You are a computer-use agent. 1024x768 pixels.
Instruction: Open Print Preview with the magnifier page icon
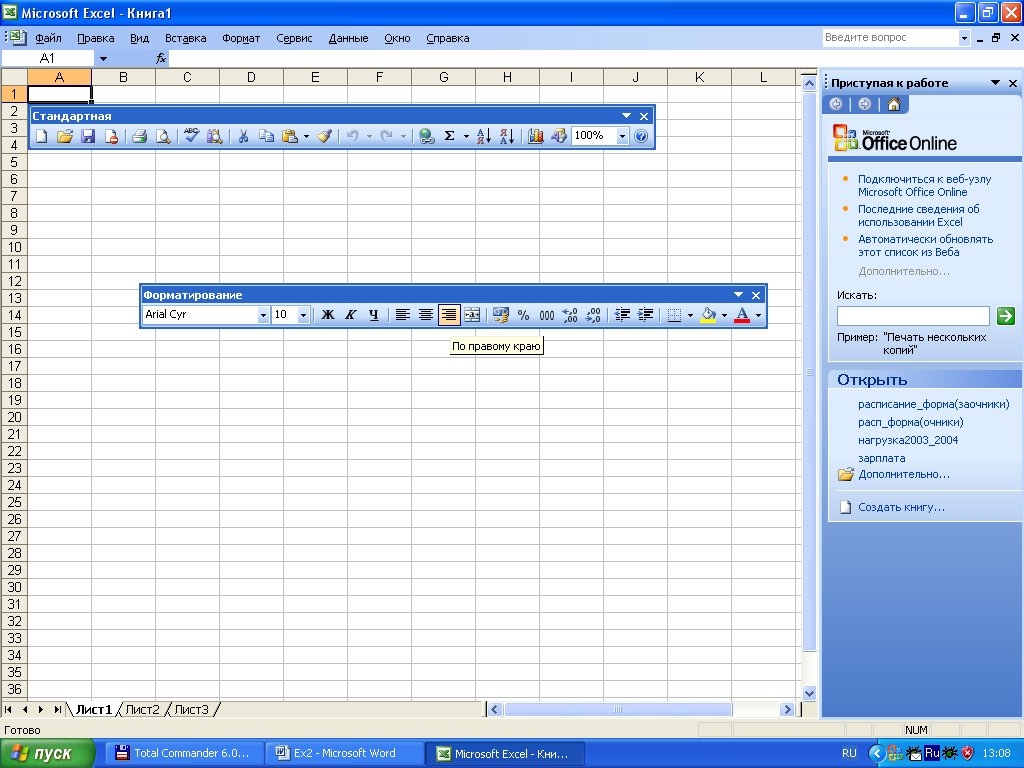163,136
